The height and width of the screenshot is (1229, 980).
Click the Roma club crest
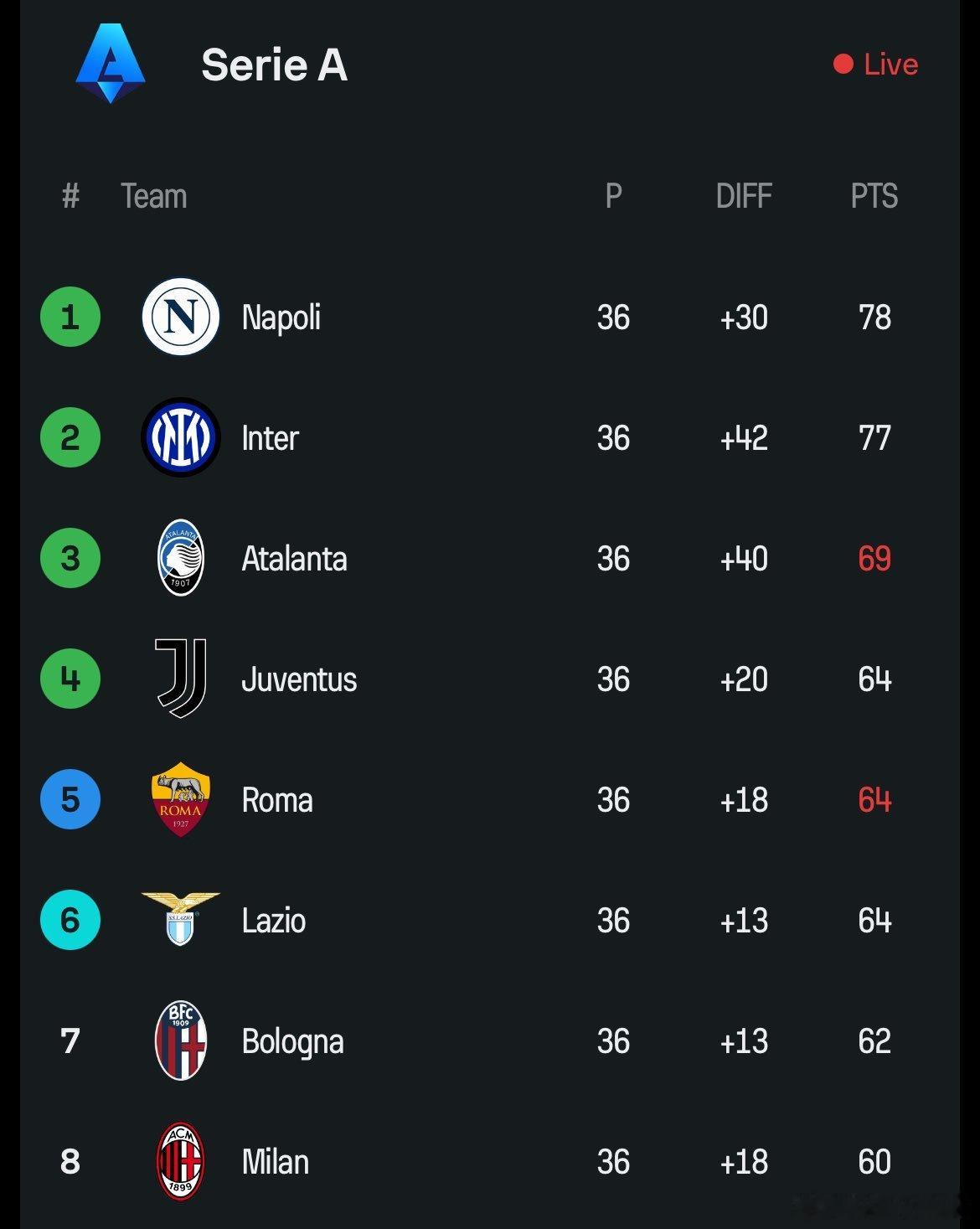click(x=181, y=799)
